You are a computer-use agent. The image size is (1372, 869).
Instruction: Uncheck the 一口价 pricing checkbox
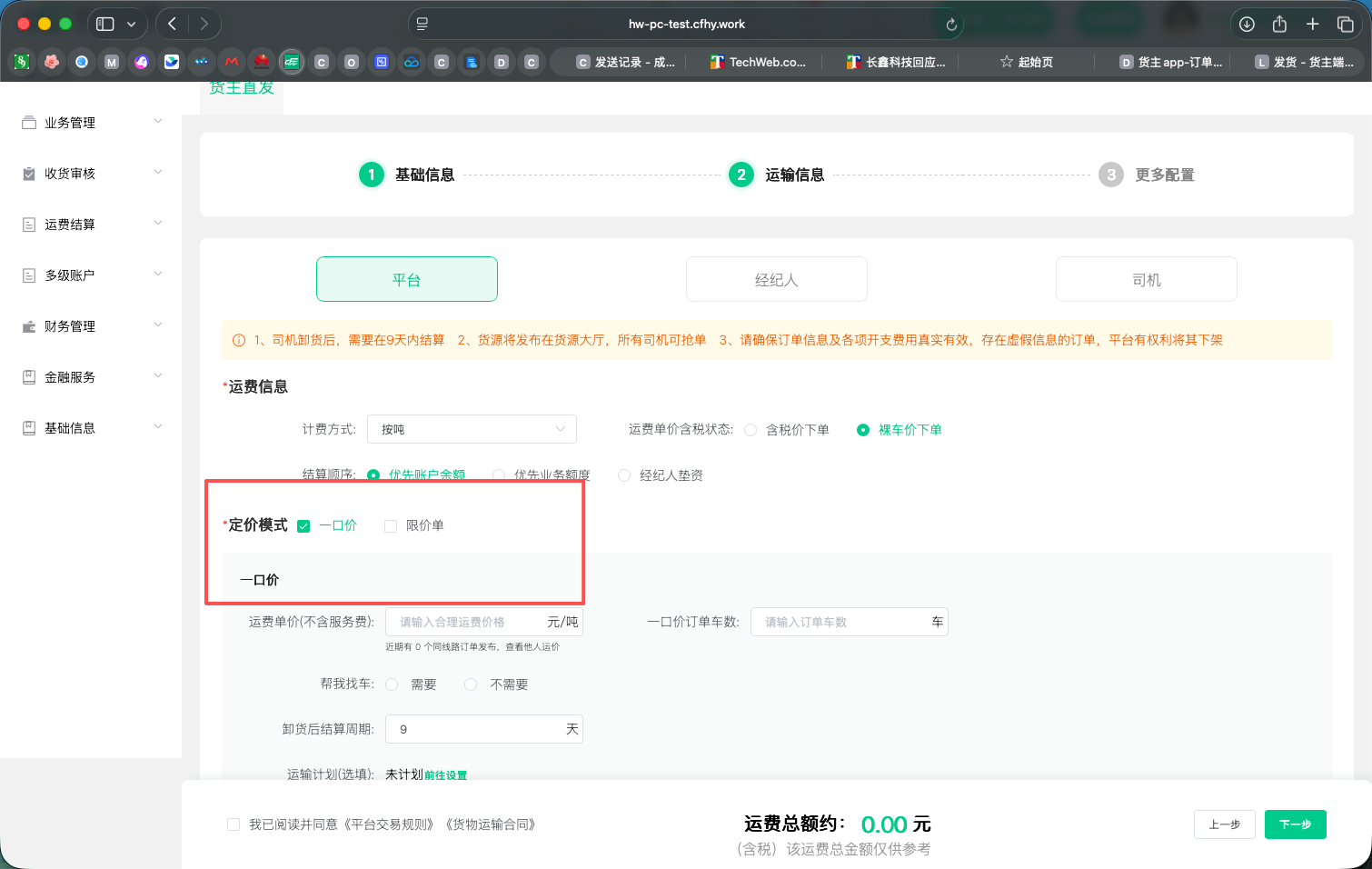coord(303,526)
